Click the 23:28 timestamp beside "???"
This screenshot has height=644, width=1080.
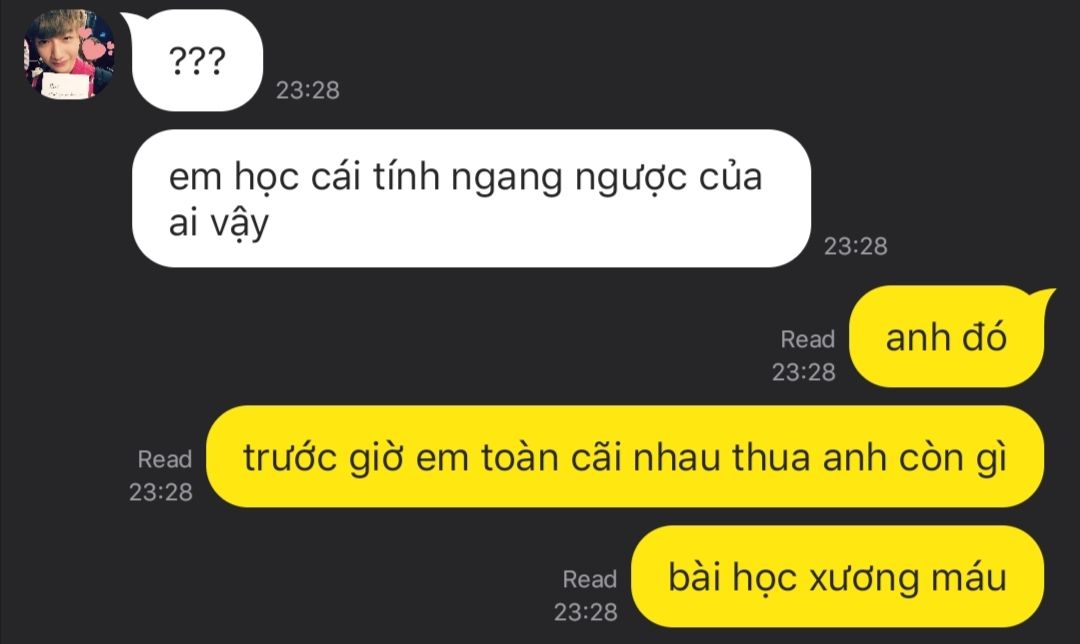click(308, 90)
